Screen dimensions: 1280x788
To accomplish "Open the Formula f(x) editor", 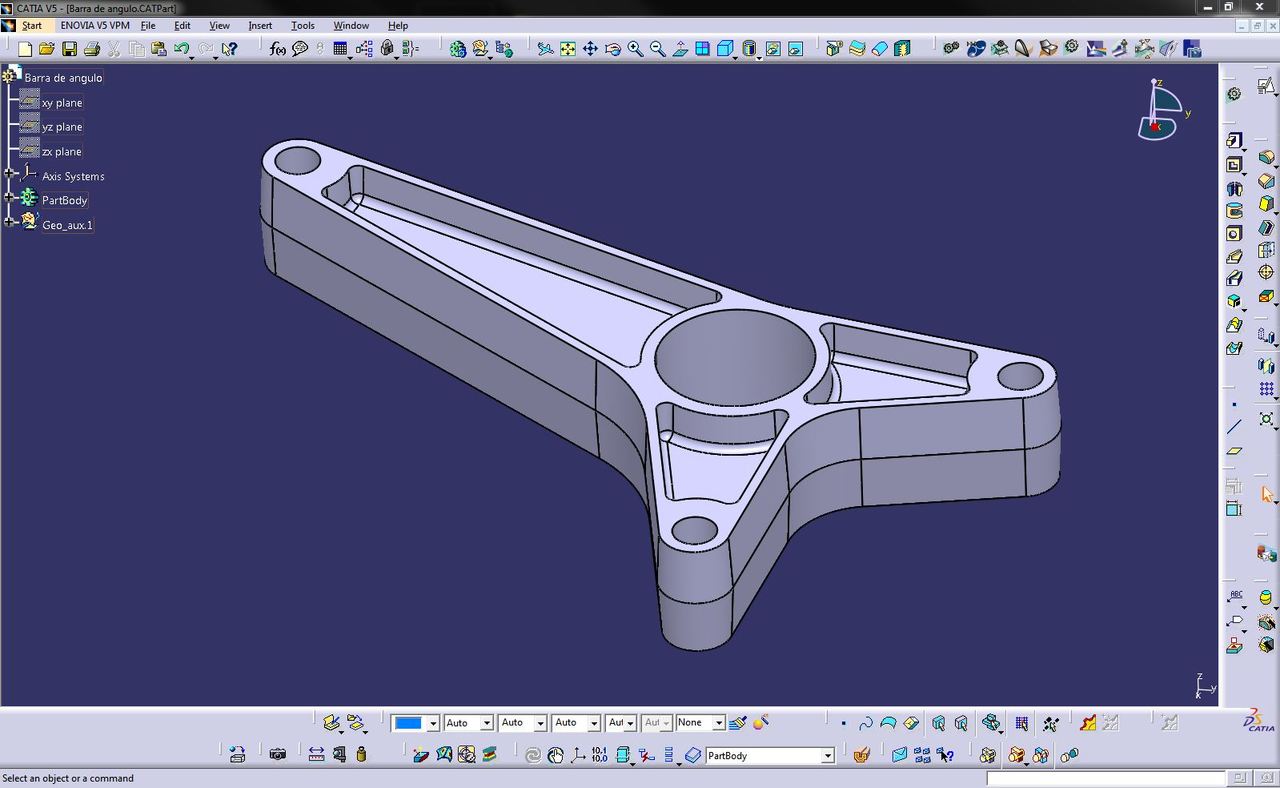I will tap(277, 49).
